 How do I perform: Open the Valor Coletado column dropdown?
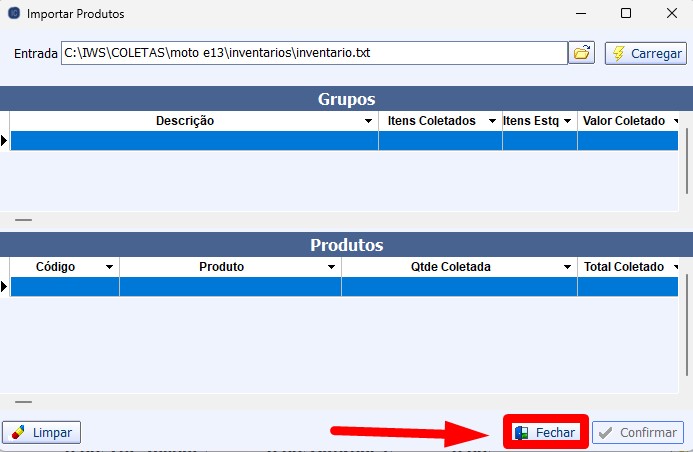[x=676, y=121]
